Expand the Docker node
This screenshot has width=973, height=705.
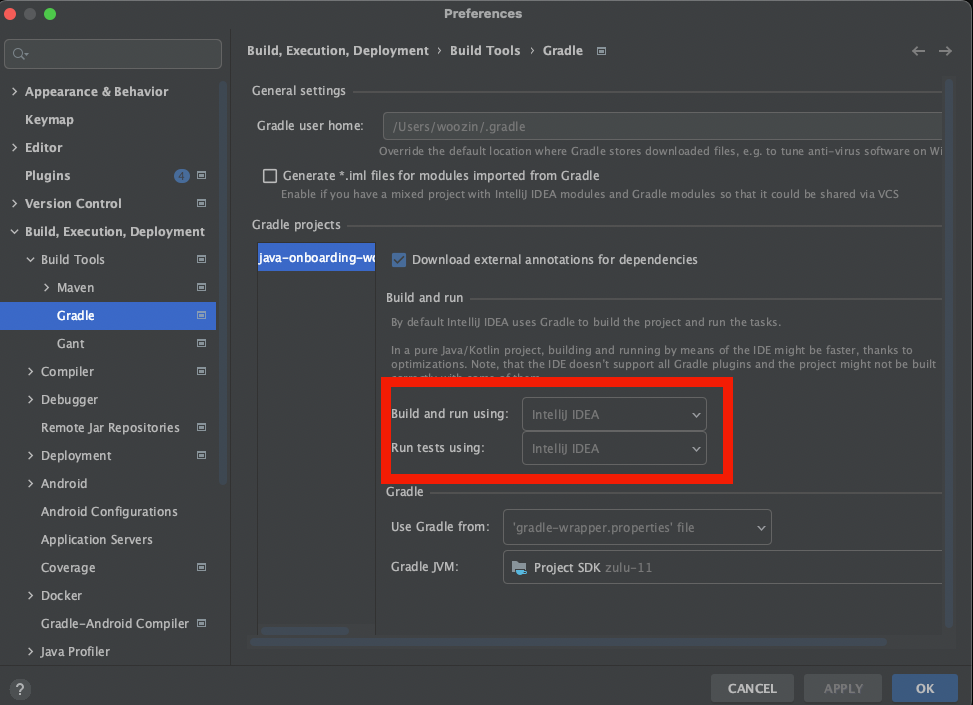pos(30,595)
